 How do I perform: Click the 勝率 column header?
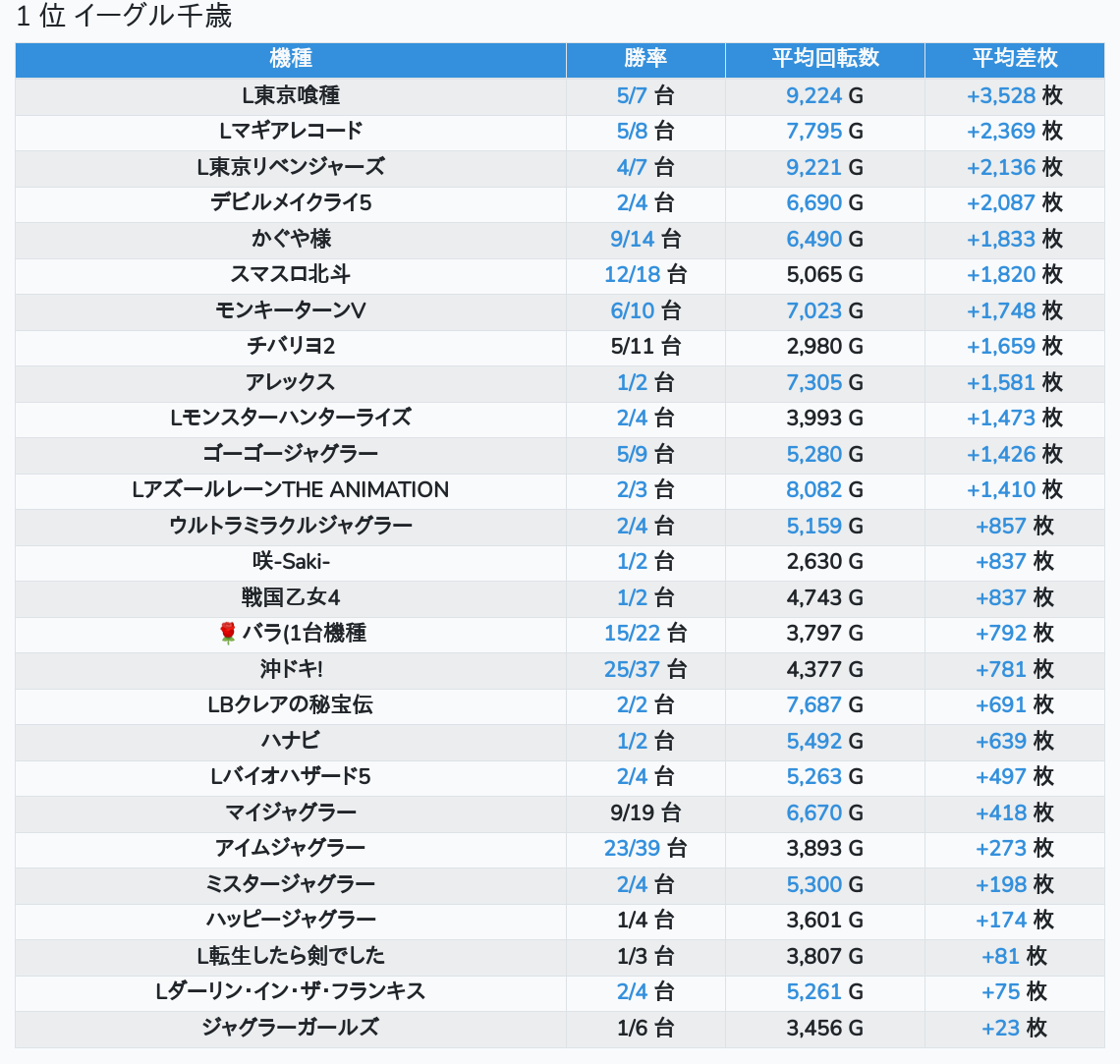click(x=645, y=59)
